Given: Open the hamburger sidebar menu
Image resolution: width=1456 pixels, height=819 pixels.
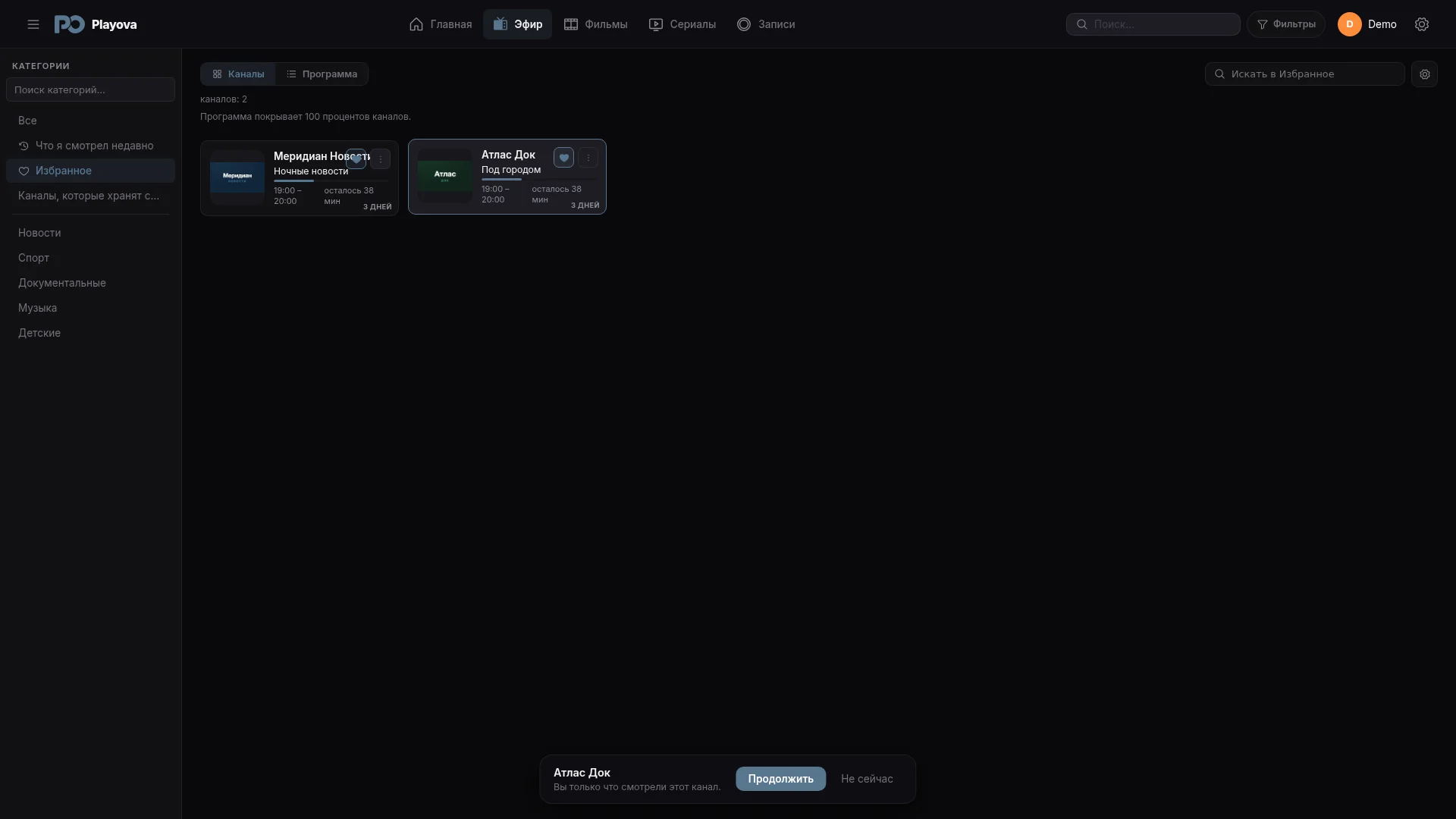Looking at the screenshot, I should (33, 24).
